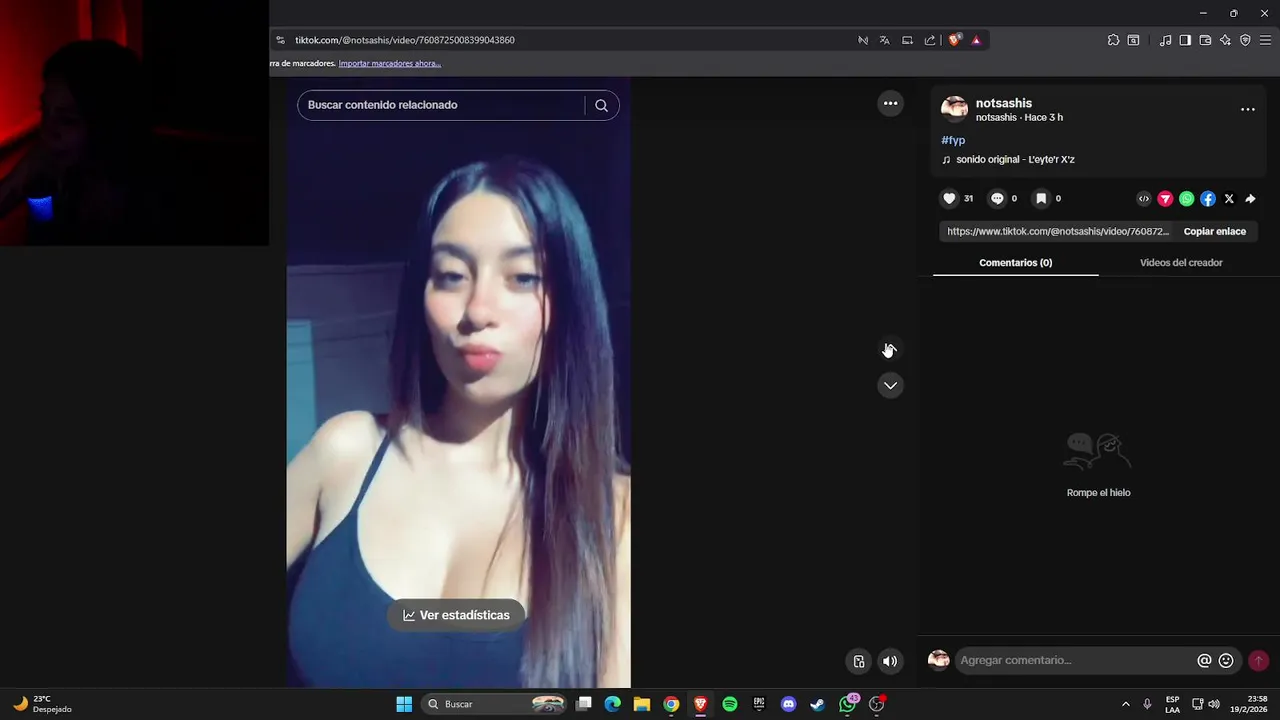The height and width of the screenshot is (720, 1280).
Task: Click cast screen icon in address bar
Action: tap(907, 40)
